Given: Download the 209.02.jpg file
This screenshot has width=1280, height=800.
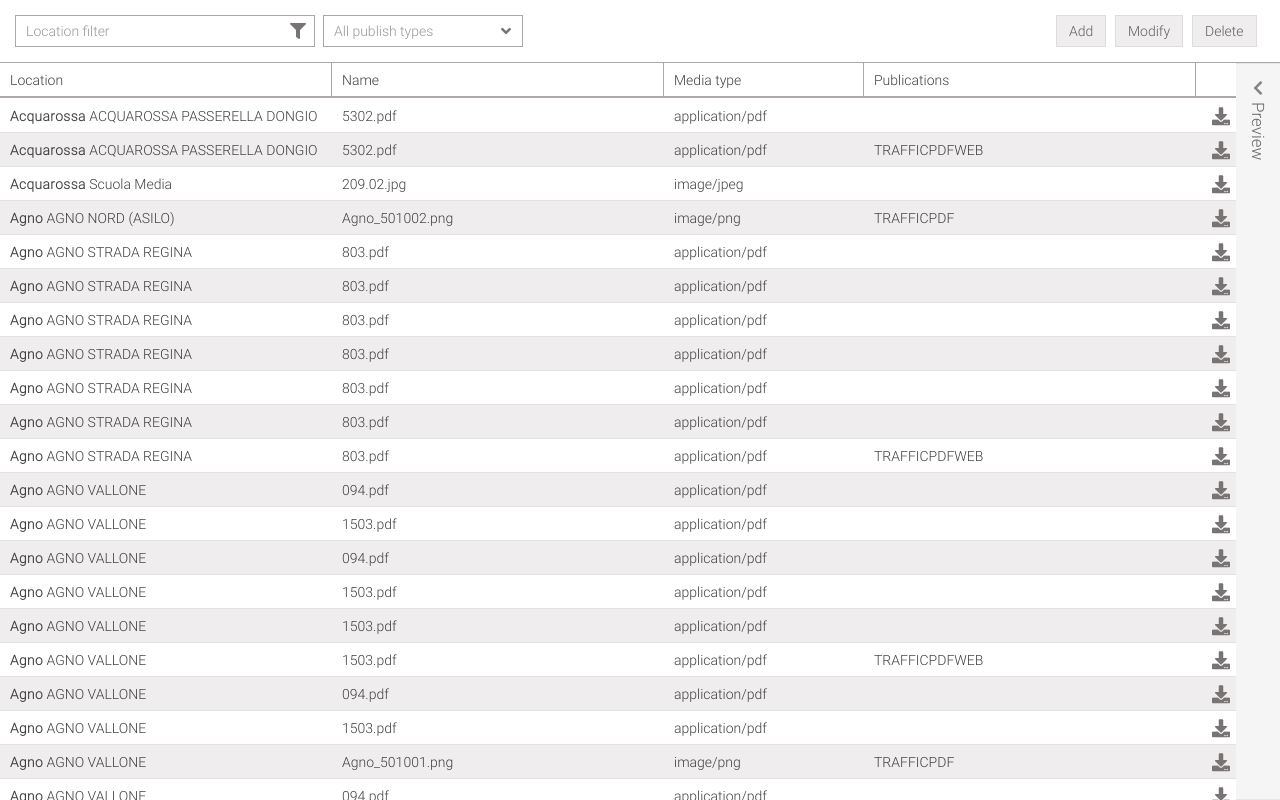Looking at the screenshot, I should pyautogui.click(x=1220, y=185).
